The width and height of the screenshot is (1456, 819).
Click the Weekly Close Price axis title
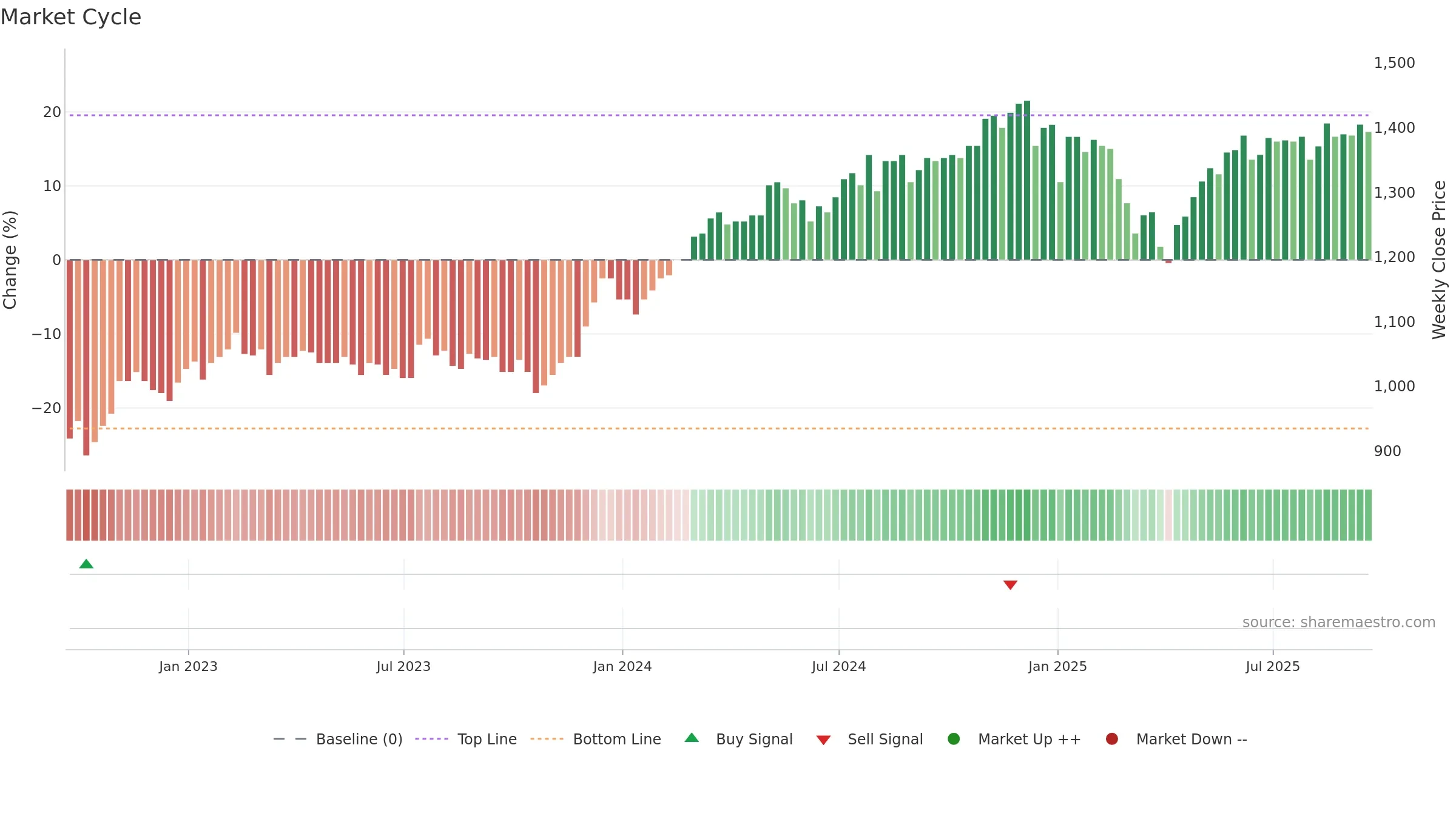point(1439,260)
